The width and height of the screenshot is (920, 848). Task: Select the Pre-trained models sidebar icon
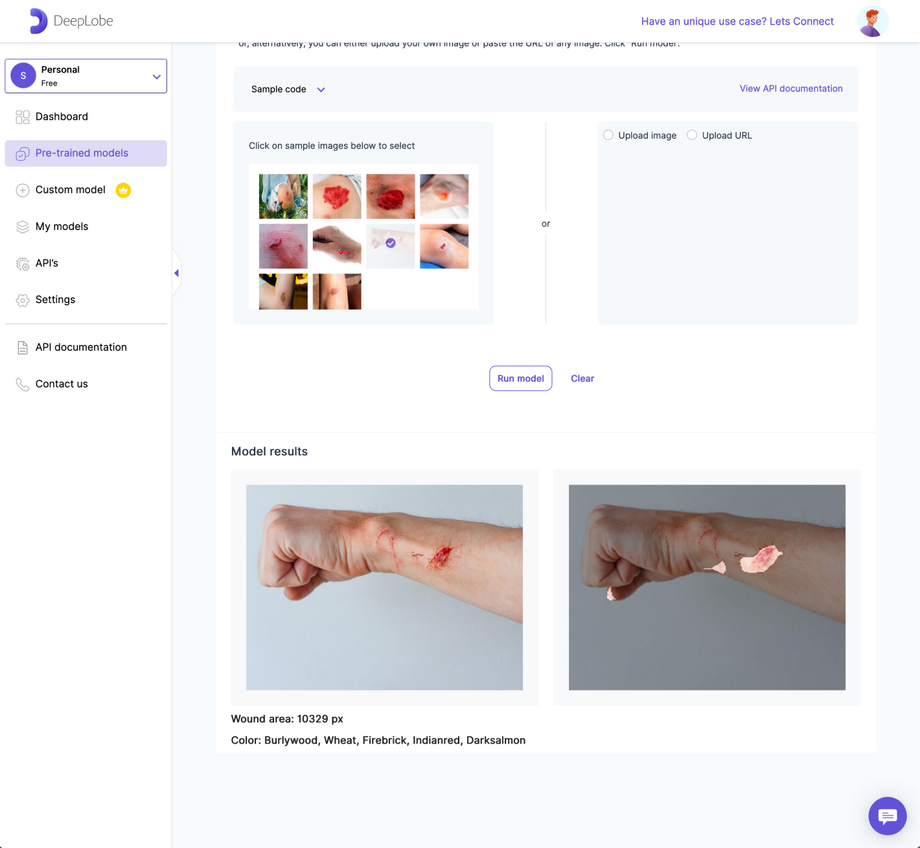[x=22, y=152]
